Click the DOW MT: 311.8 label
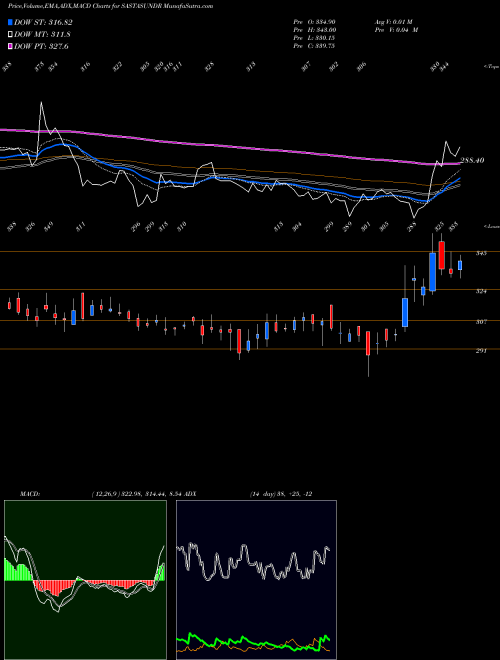 click(x=42, y=35)
